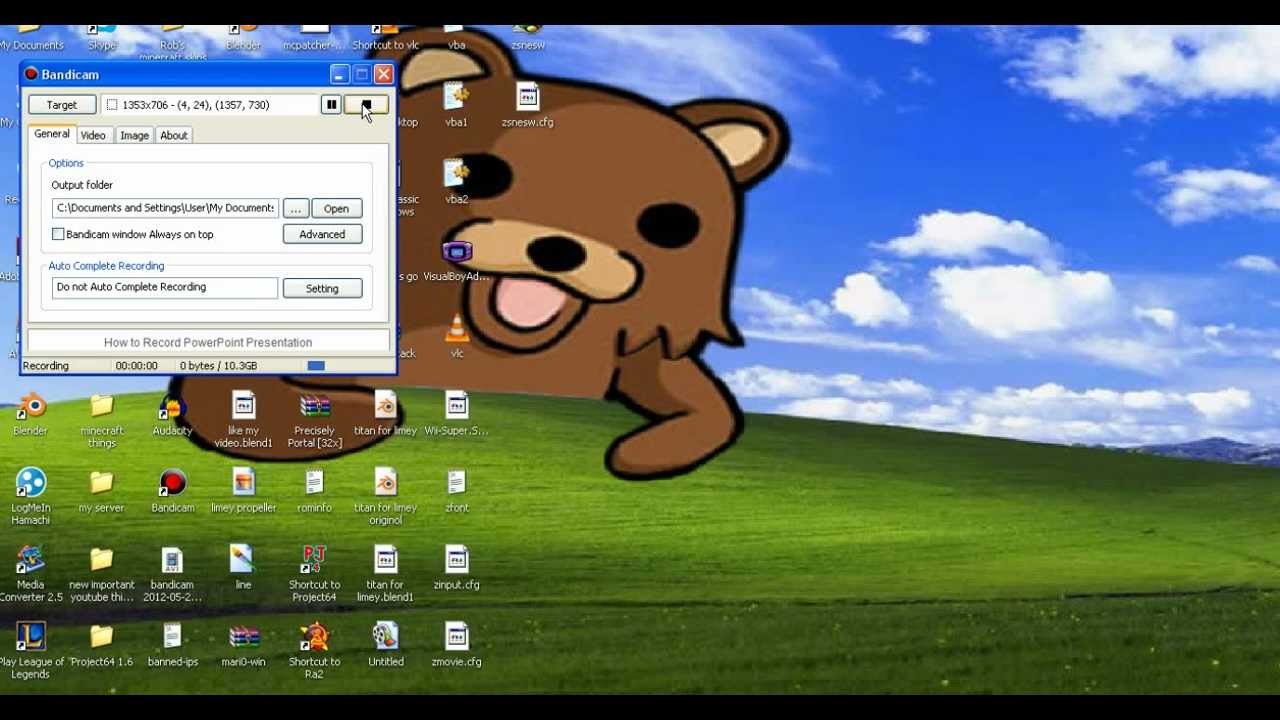Image resolution: width=1280 pixels, height=720 pixels.
Task: Click the Target button in Bandicam
Action: (61, 105)
